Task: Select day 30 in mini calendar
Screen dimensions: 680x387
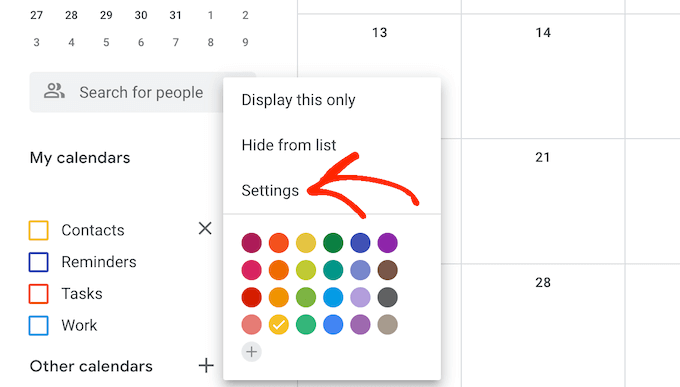Action: coord(141,15)
